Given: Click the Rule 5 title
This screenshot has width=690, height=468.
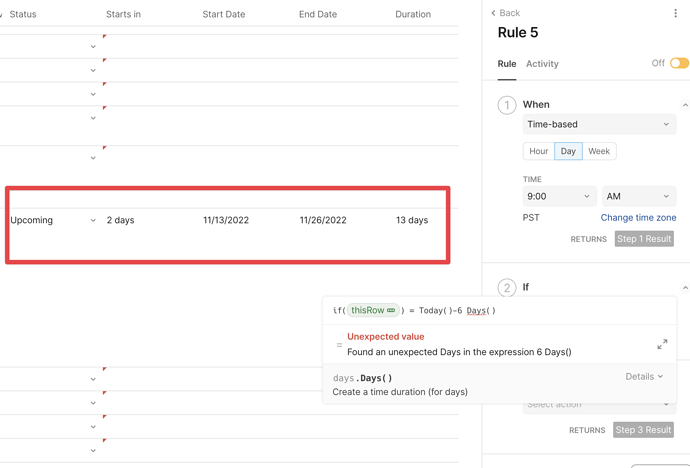Looking at the screenshot, I should 518,33.
